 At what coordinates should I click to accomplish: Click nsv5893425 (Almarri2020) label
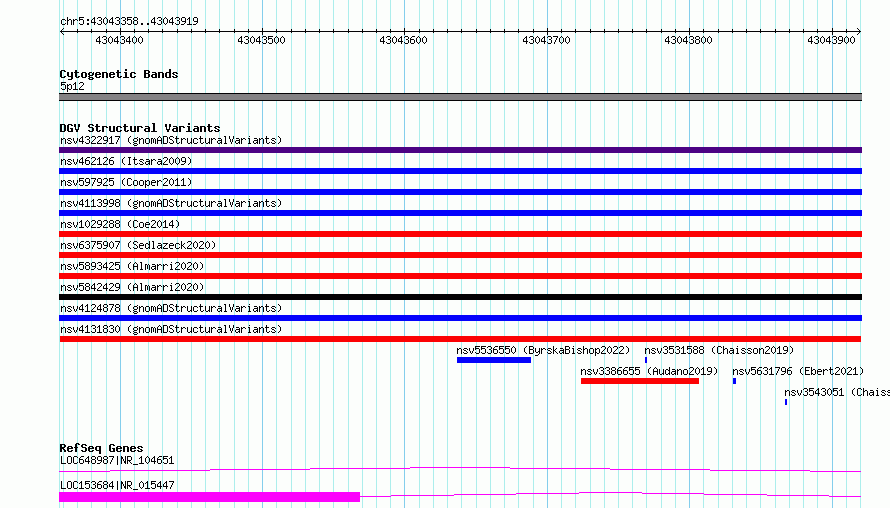coord(132,266)
